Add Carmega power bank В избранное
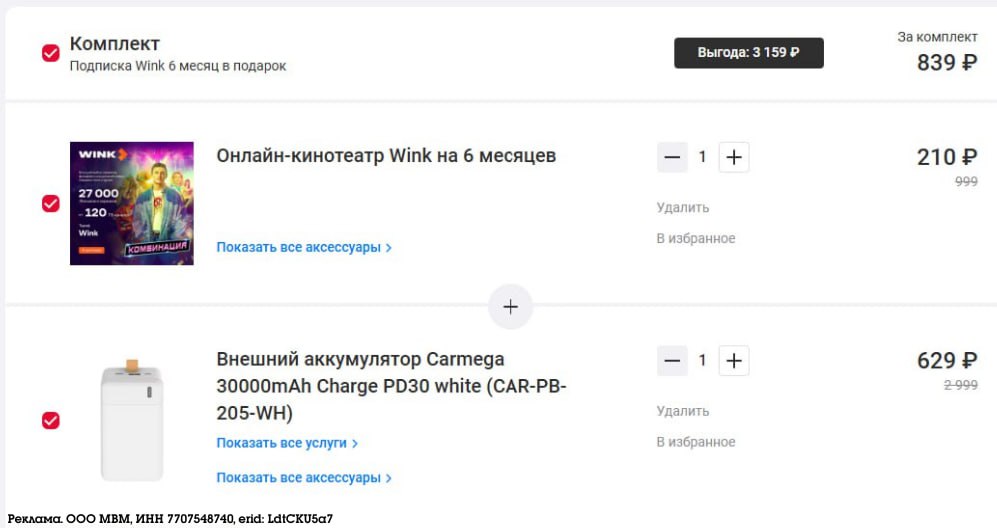Viewport: 997px width, 528px height. point(696,442)
